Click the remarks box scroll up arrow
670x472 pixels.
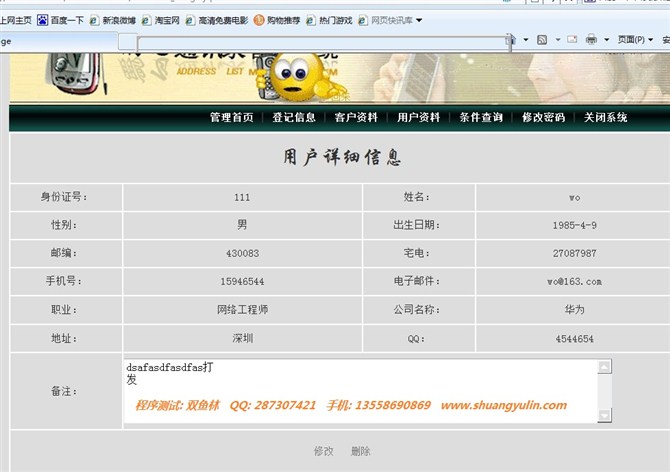click(x=604, y=366)
